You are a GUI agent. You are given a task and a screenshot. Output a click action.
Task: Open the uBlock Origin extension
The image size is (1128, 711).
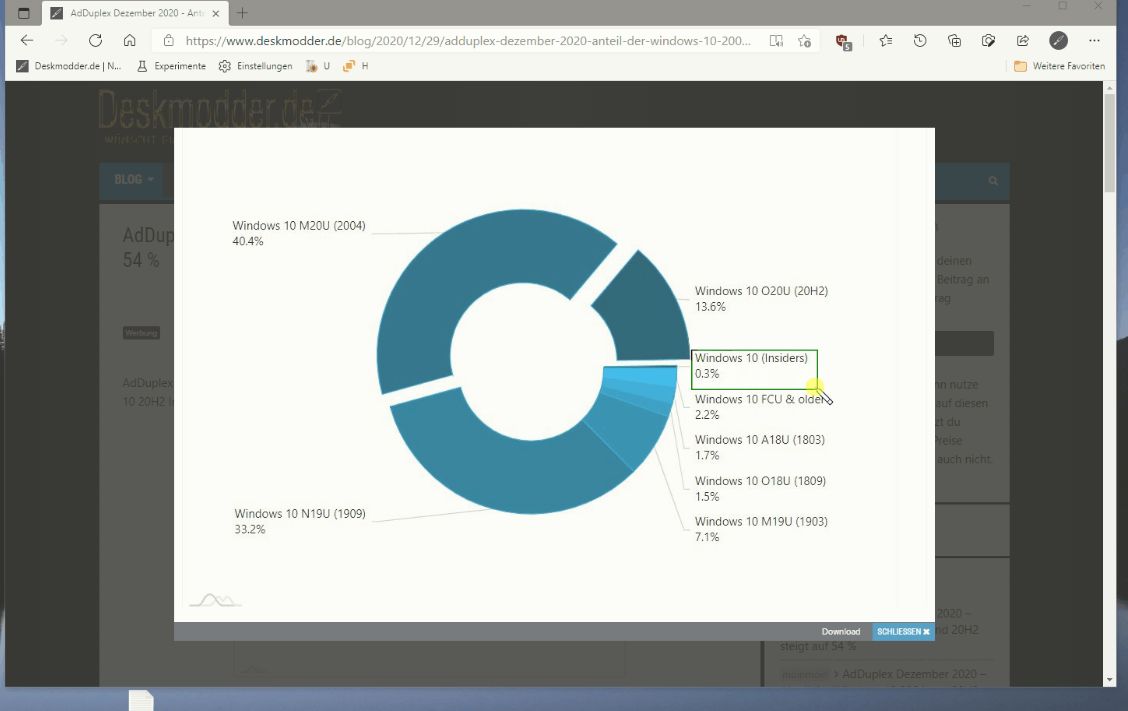coord(844,42)
